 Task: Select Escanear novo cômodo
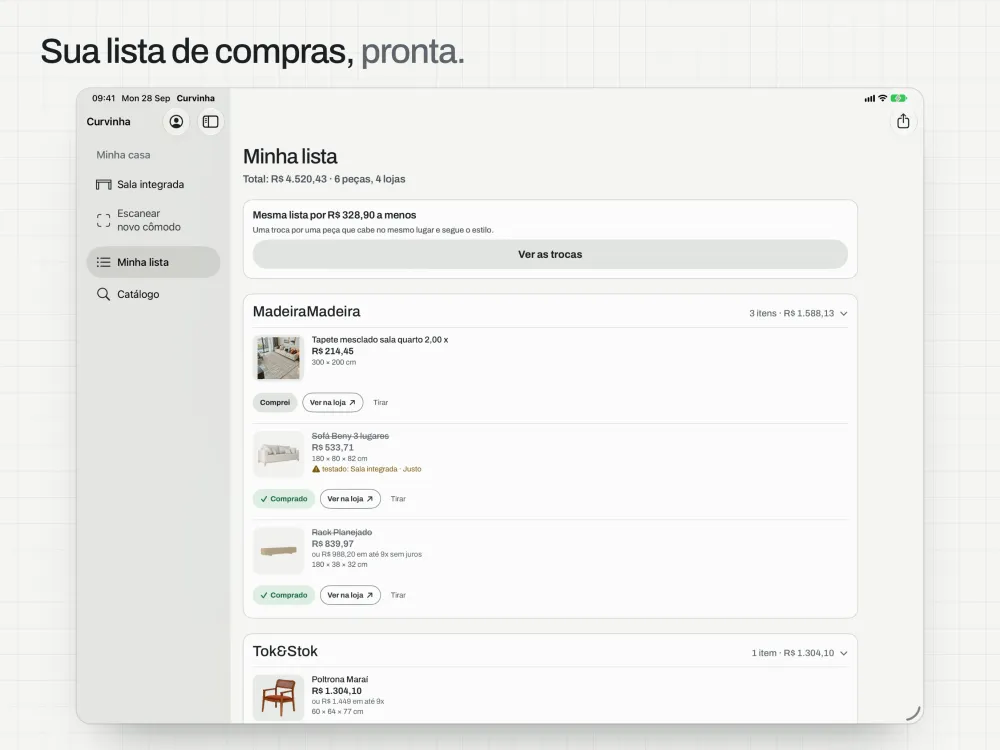click(x=153, y=220)
